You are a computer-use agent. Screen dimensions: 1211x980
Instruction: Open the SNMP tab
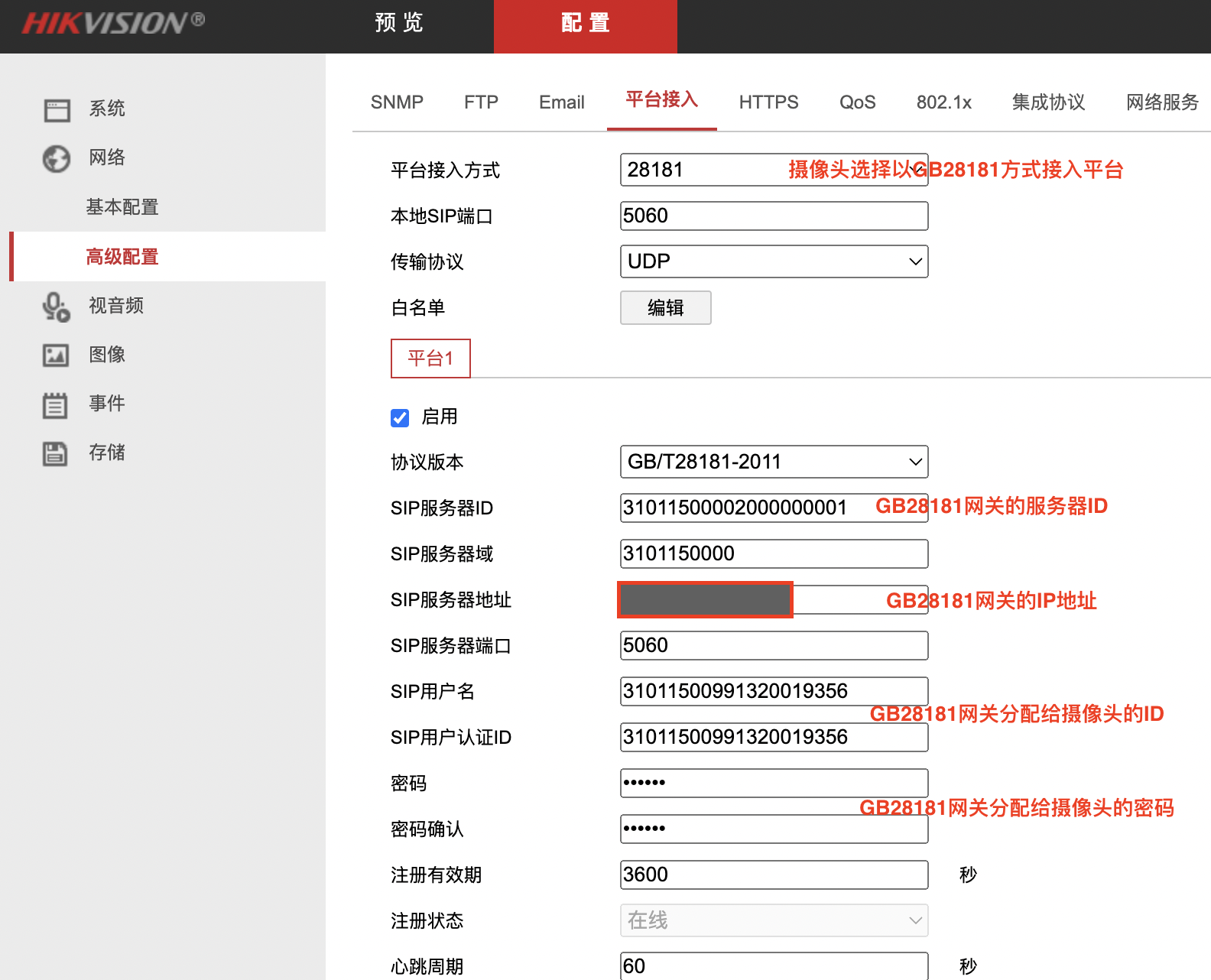point(397,102)
